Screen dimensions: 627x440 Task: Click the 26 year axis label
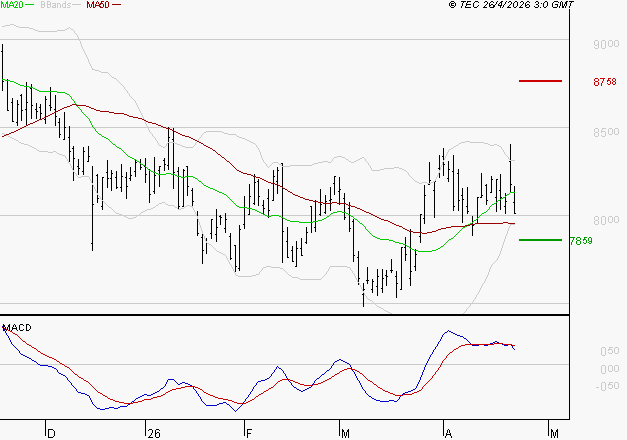click(x=154, y=434)
